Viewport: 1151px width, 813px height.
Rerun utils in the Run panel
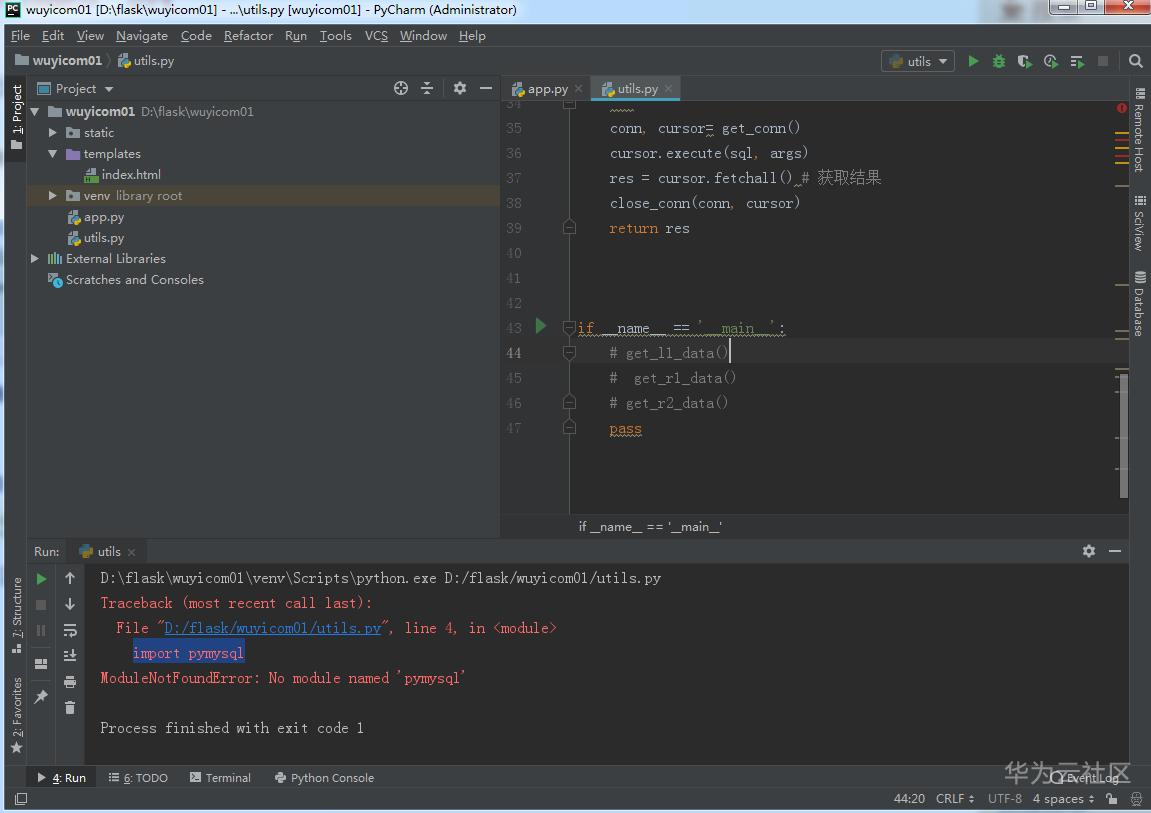(41, 578)
